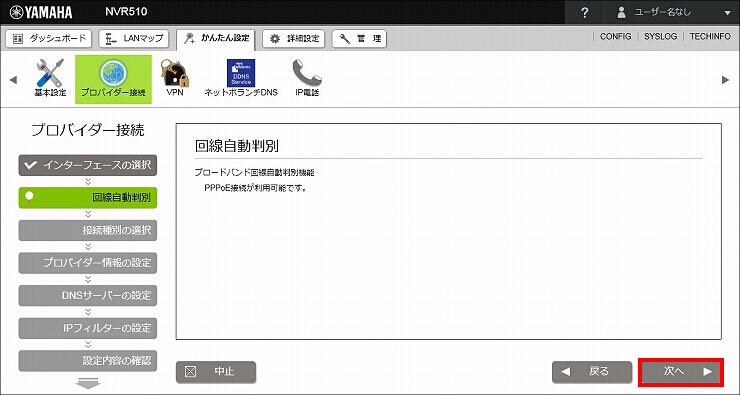The width and height of the screenshot is (740, 395).
Task: Click the 戻る back button
Action: [592, 372]
